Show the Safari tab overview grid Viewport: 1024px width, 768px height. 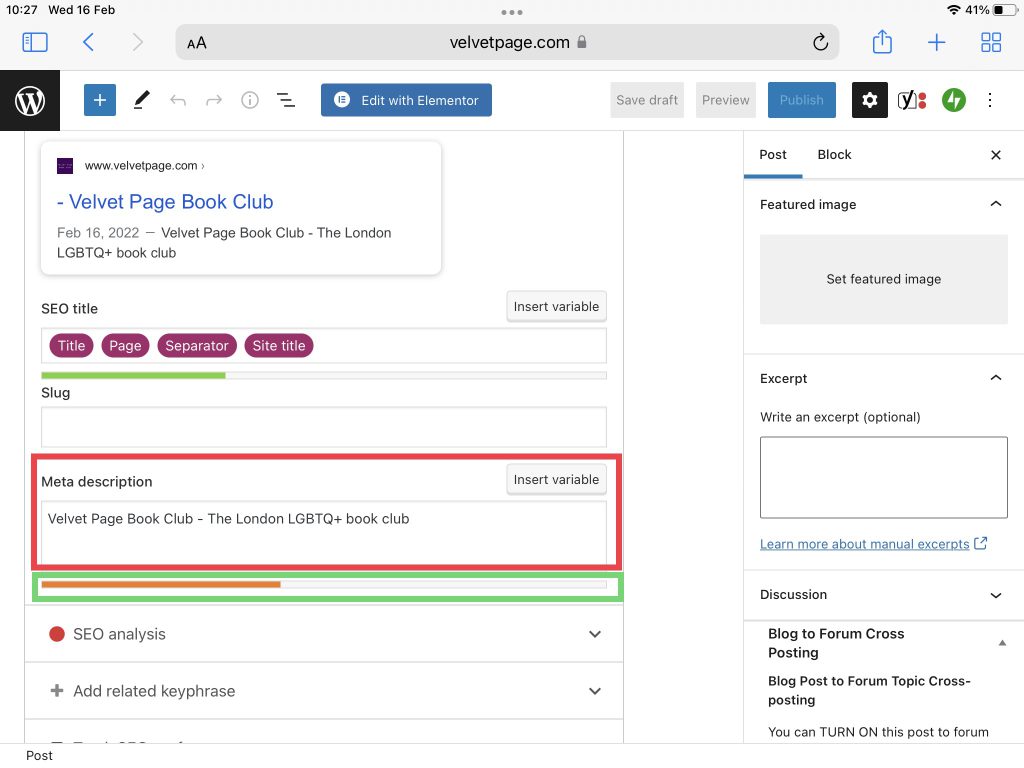(x=991, y=42)
